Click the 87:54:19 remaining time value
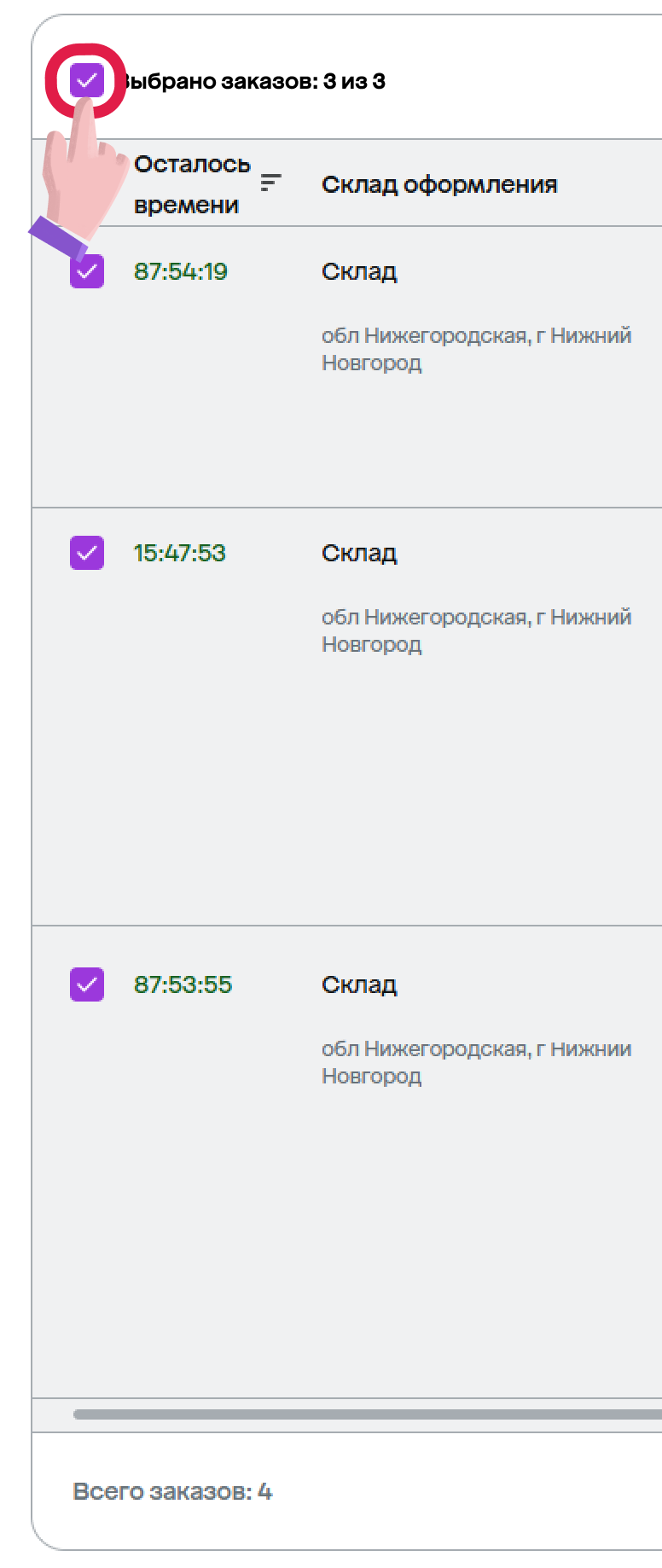 181,272
